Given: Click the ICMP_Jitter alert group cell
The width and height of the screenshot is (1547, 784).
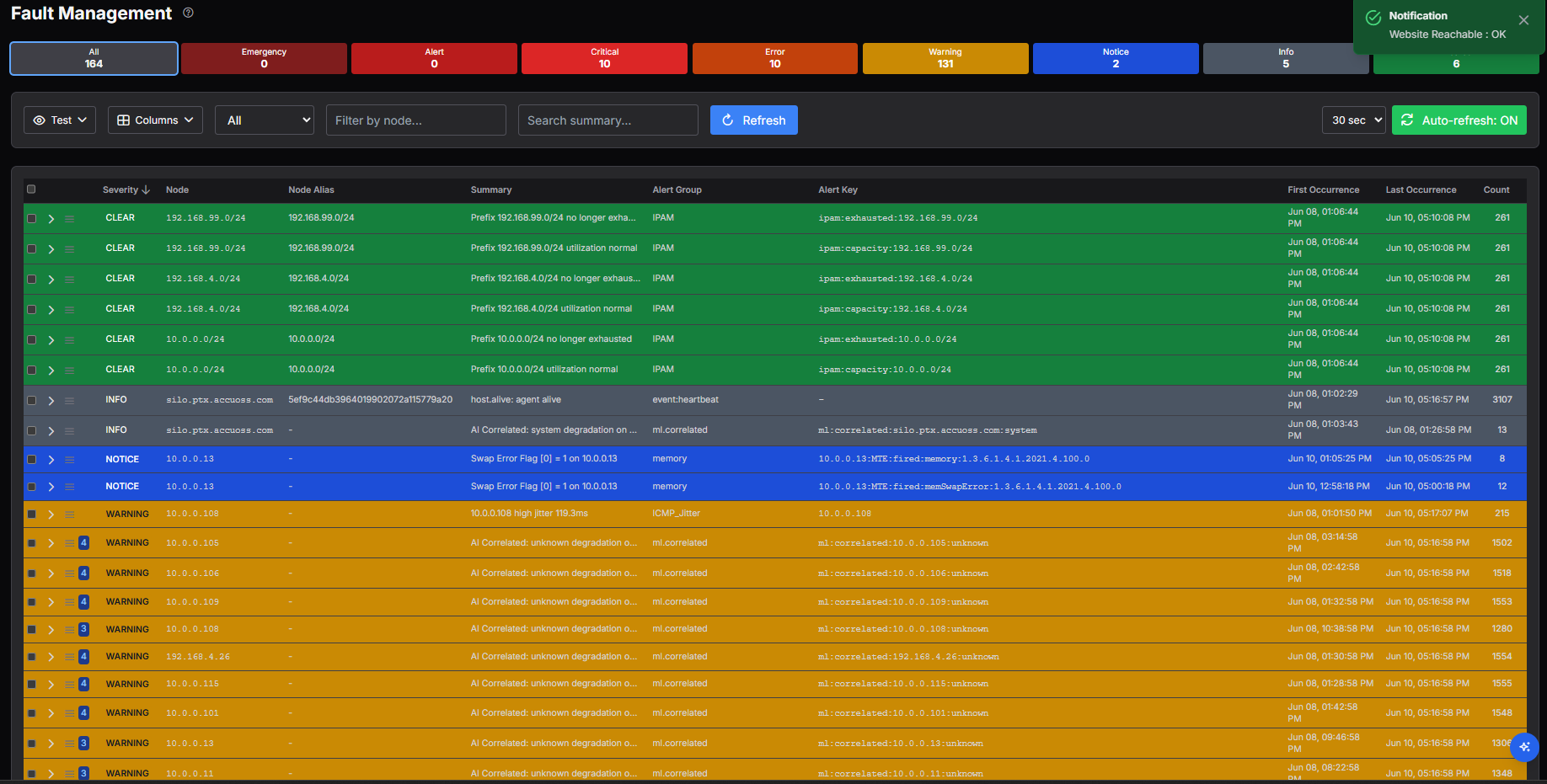Looking at the screenshot, I should tap(676, 514).
